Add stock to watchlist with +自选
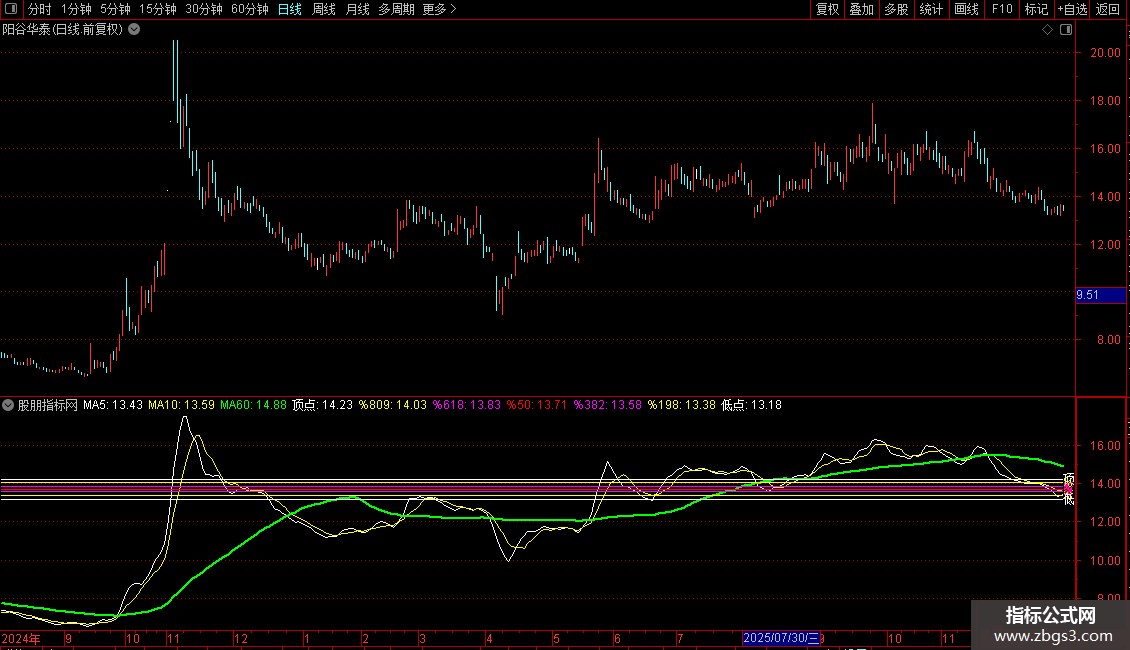Viewport: 1130px width, 650px height. (x=1072, y=9)
